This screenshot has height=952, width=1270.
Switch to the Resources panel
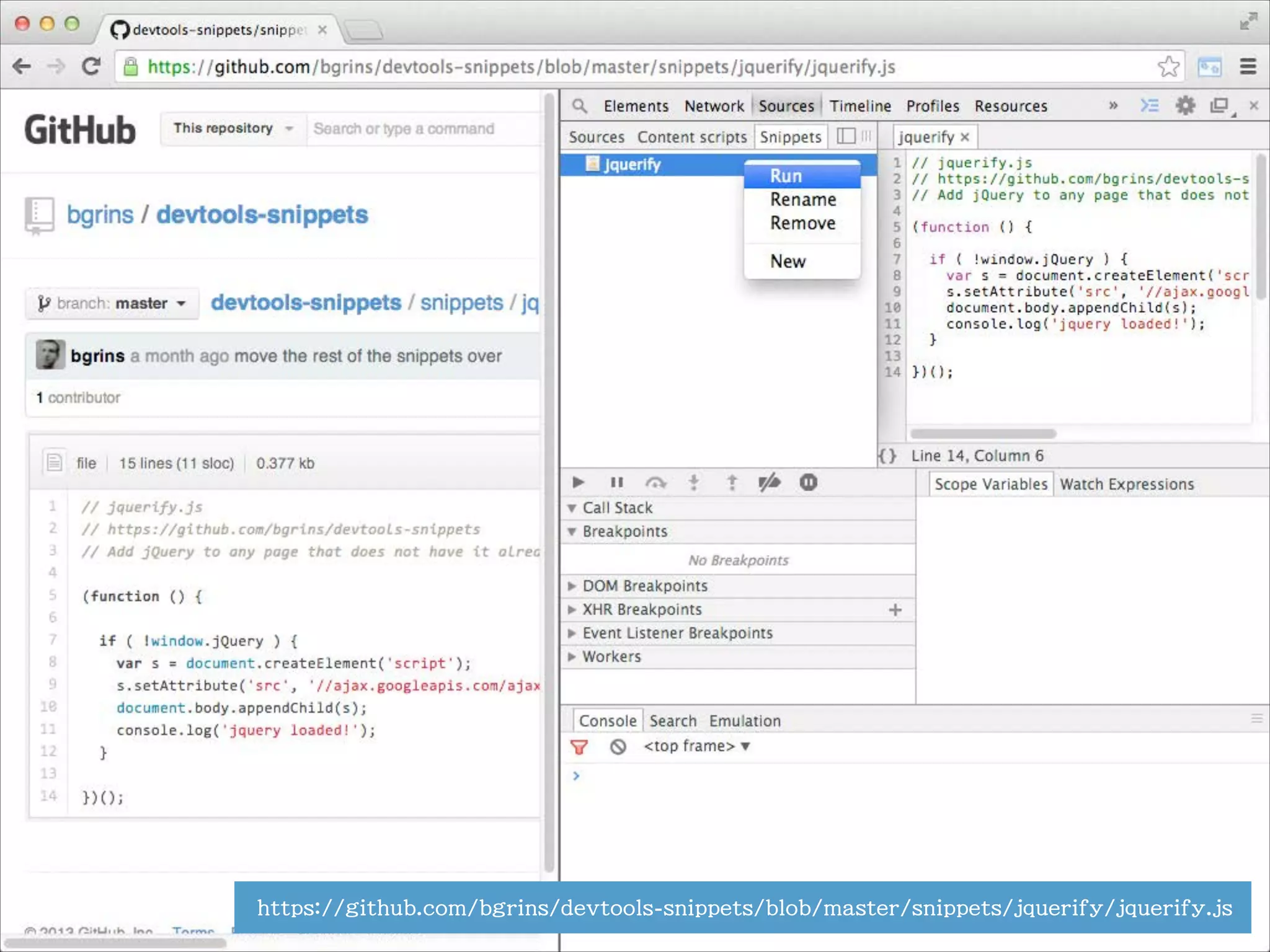[1011, 106]
